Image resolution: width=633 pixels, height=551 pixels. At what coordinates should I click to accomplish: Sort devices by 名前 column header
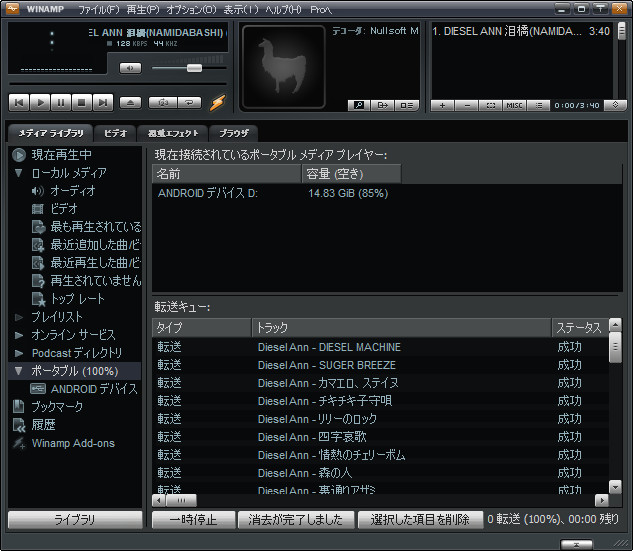point(227,174)
